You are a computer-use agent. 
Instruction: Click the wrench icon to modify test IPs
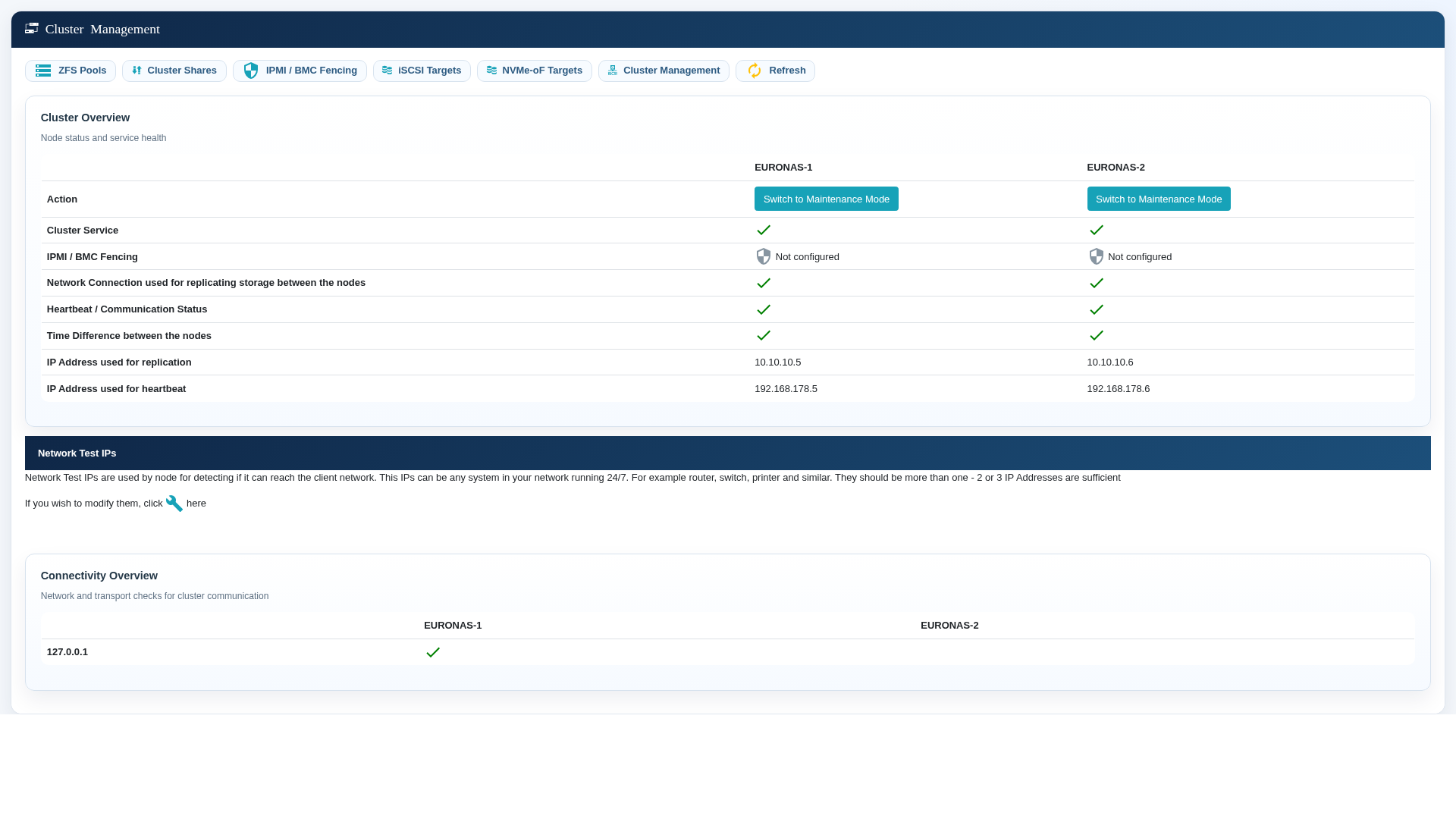(174, 504)
